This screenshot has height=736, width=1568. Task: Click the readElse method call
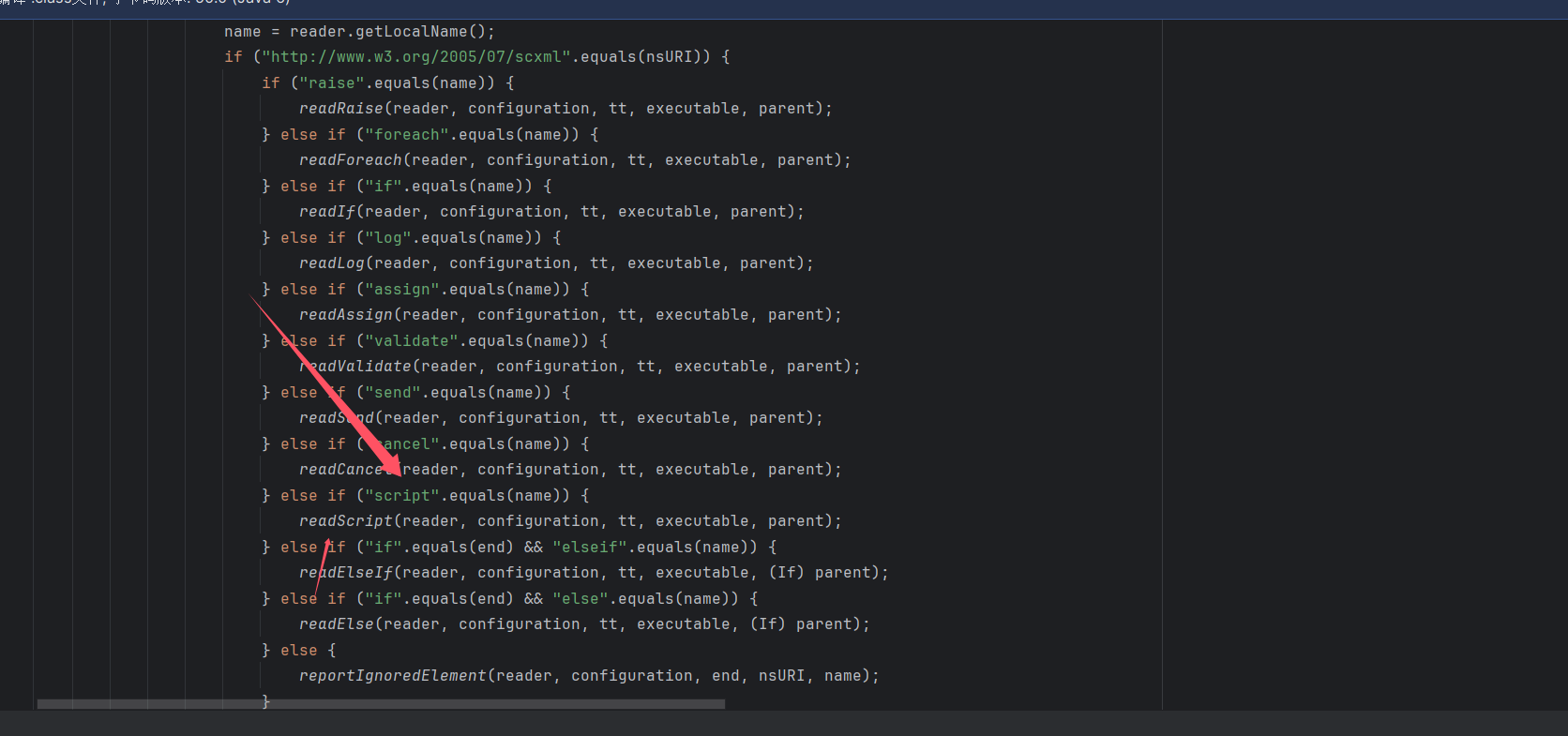(x=337, y=624)
